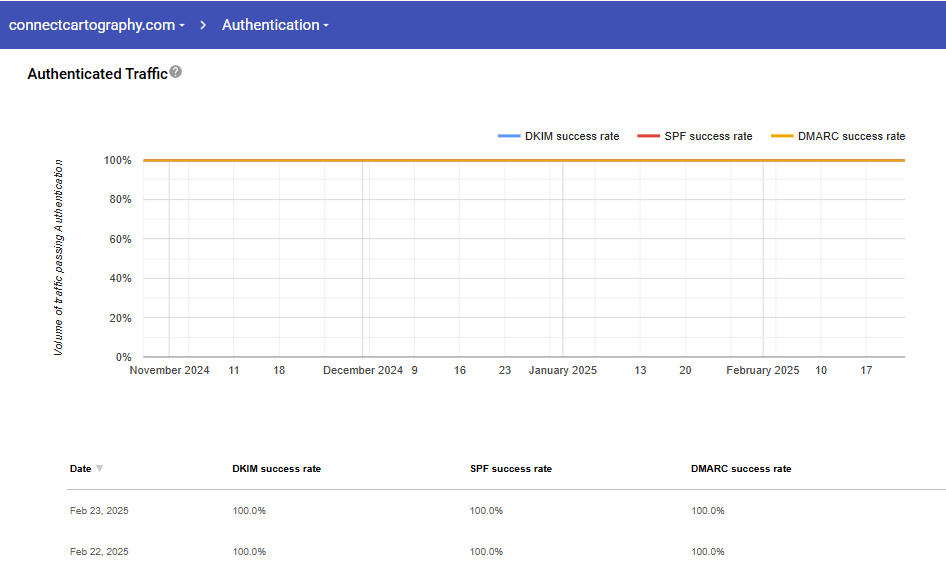The height and width of the screenshot is (565, 946).
Task: Open the connectcartography.com domain dropdown
Action: coord(97,25)
